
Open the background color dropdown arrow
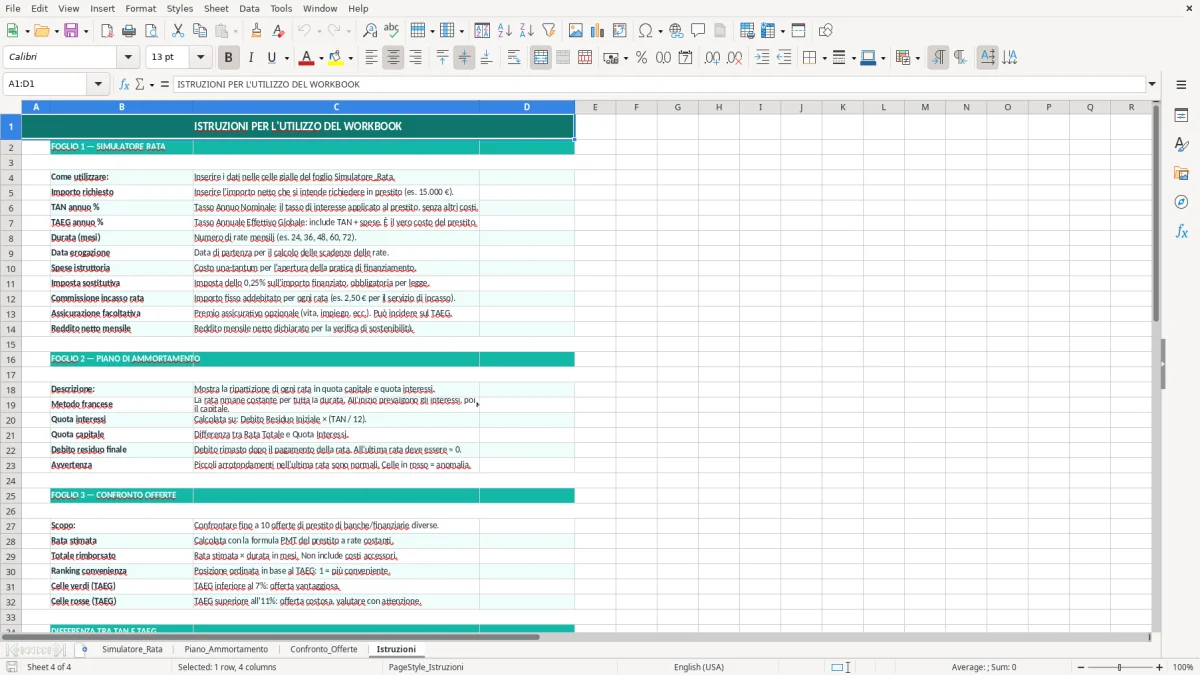(x=350, y=58)
